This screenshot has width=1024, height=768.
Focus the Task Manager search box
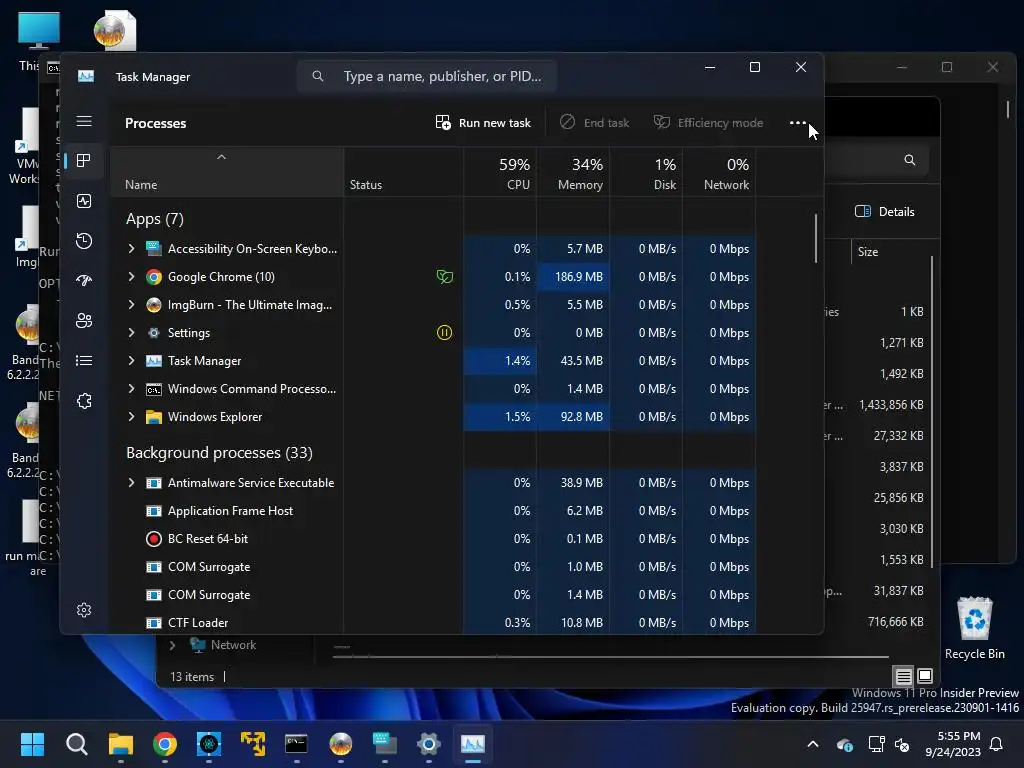[427, 76]
